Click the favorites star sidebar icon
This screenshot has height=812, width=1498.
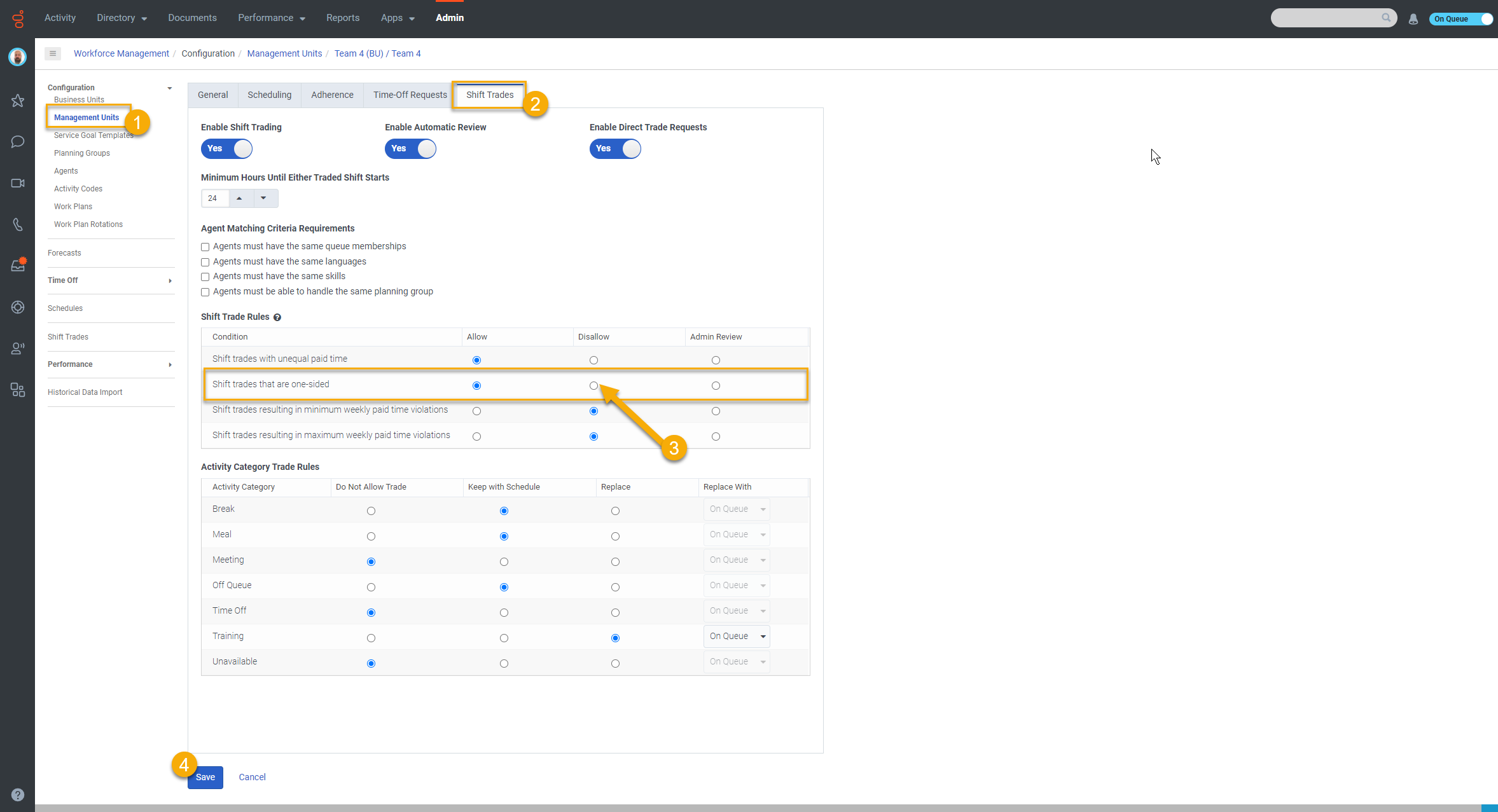click(18, 100)
